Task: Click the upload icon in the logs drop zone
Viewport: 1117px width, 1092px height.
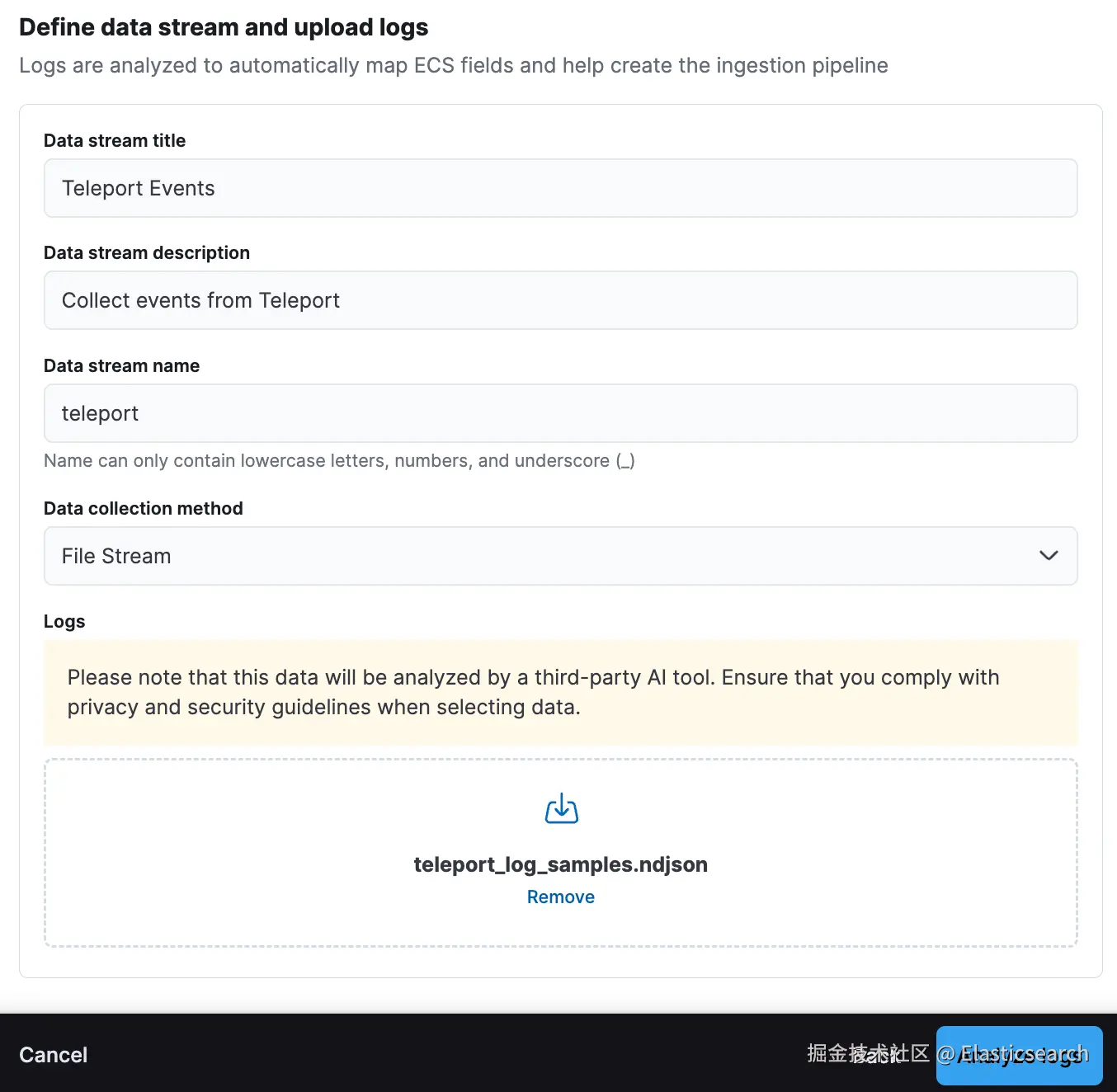Action: pyautogui.click(x=561, y=808)
